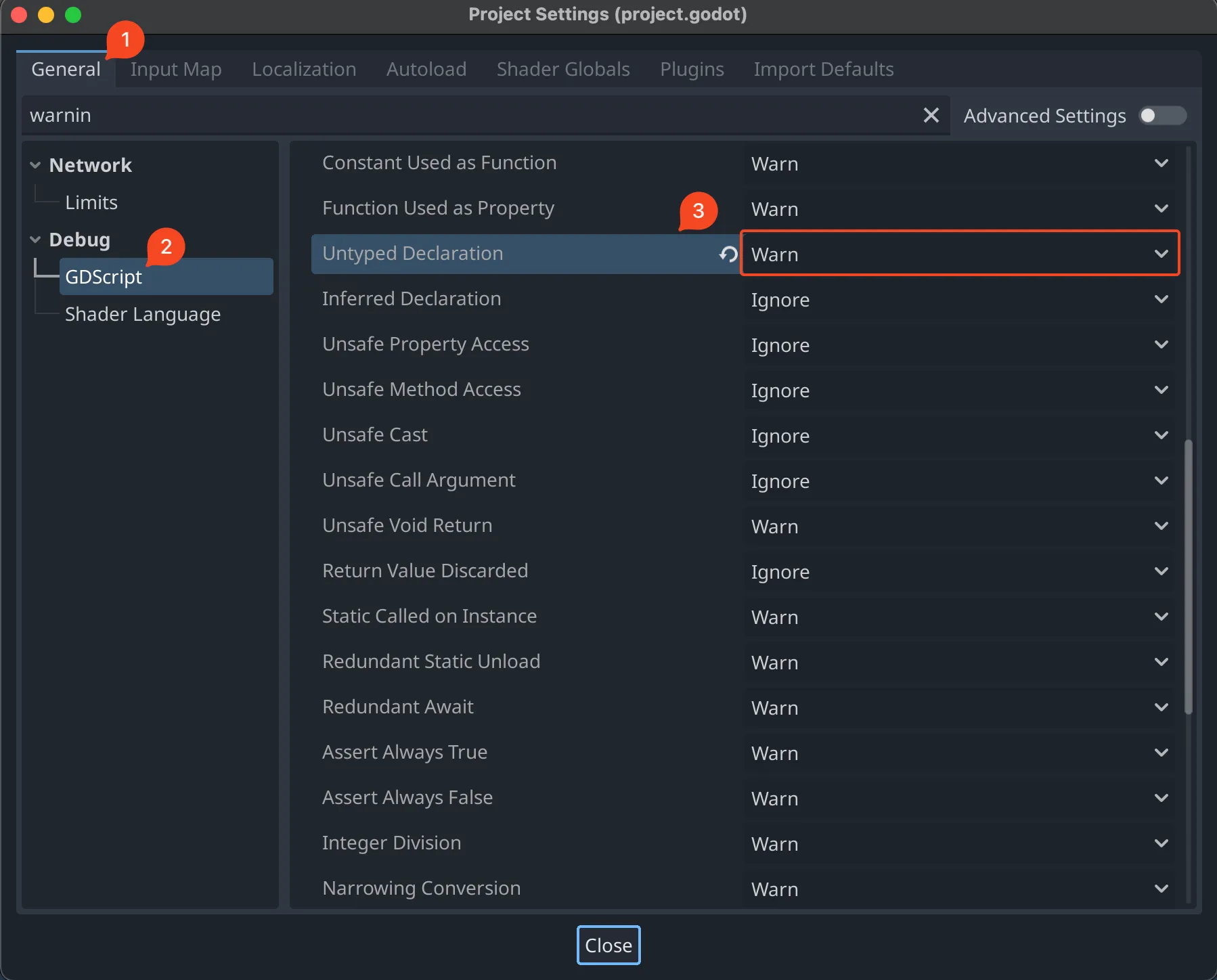
Task: Close the window with the red button
Action: (19, 15)
